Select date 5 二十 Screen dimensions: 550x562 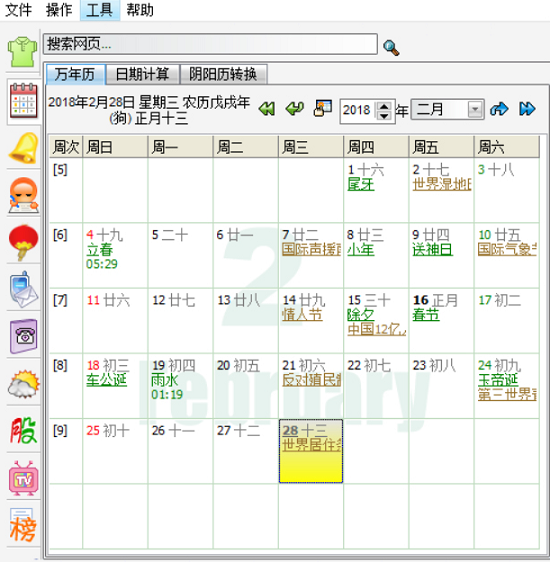point(170,235)
